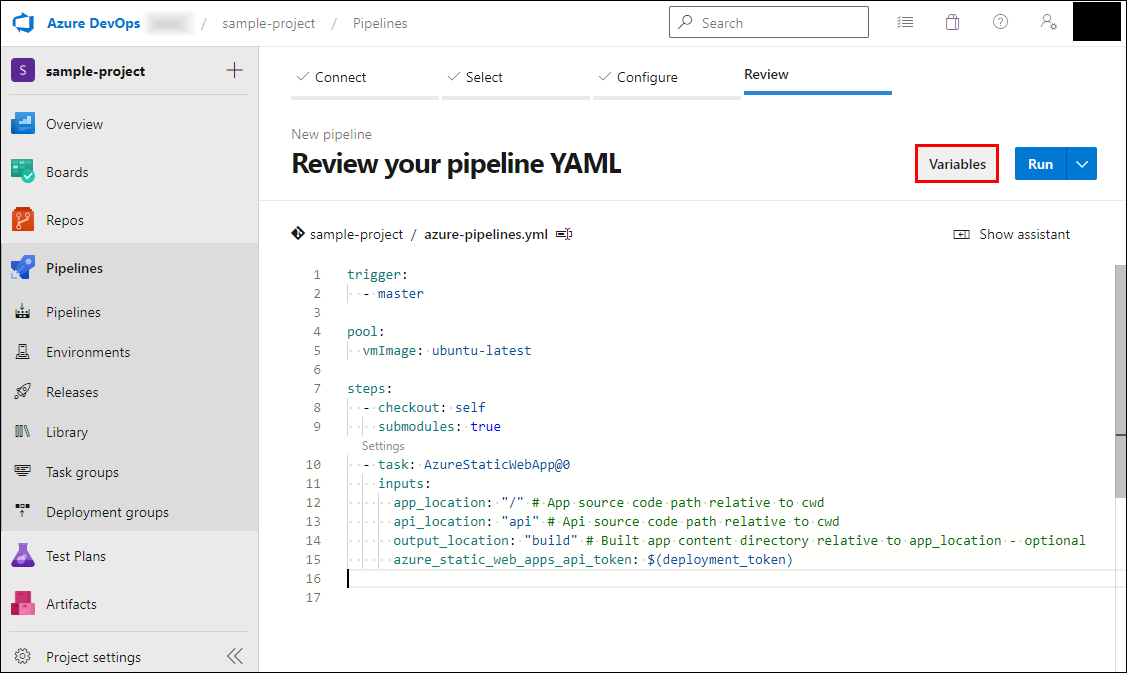Click the "submodules: true" line
Screen dimensions: 1127x673
click(440, 426)
